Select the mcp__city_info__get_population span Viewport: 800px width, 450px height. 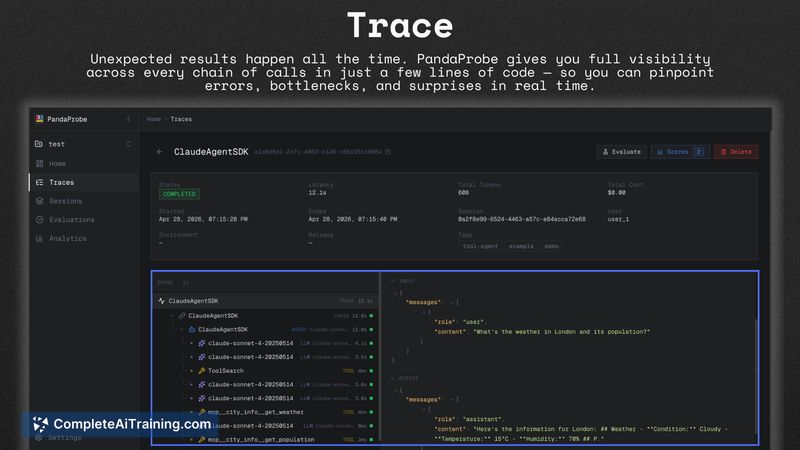(265, 439)
